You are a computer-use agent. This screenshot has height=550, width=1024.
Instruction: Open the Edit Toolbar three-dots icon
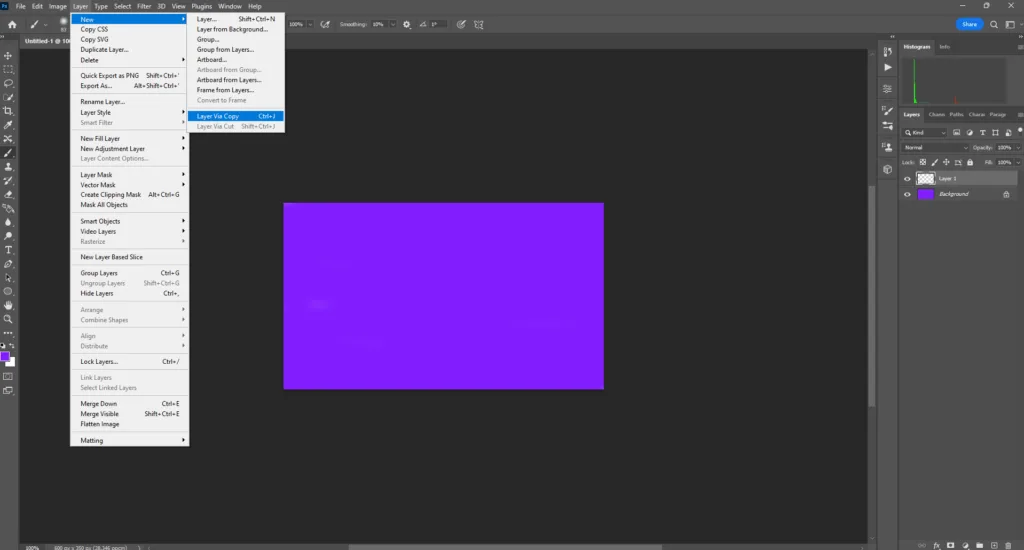pos(8,333)
